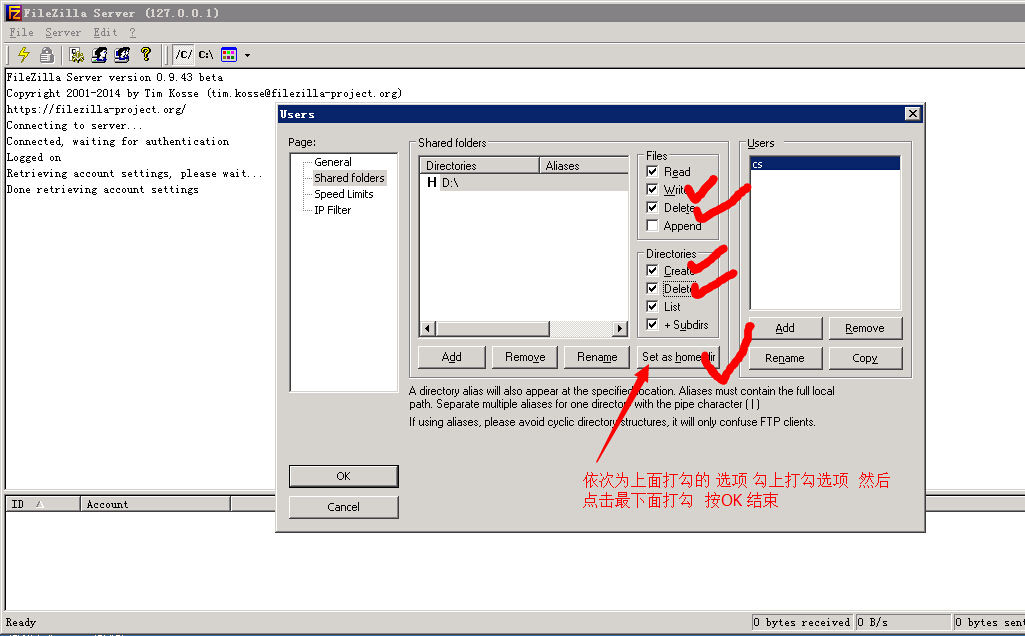Close the Users dialog with X
The height and width of the screenshot is (636, 1025).
pos(913,114)
